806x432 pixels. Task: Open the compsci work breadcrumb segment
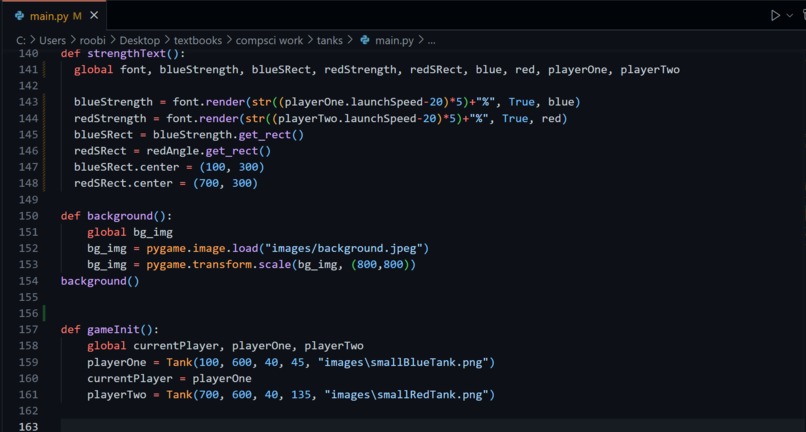point(269,41)
